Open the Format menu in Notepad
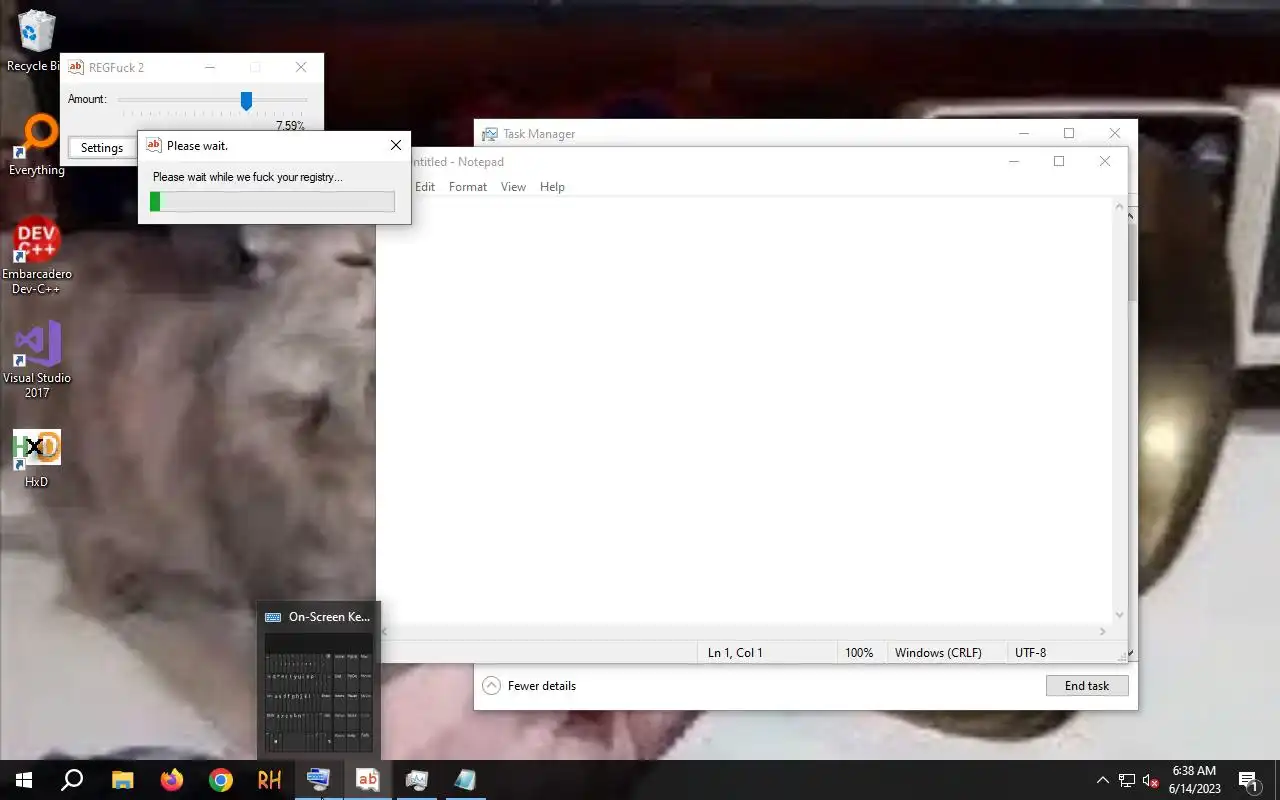1280x800 pixels. point(468,187)
